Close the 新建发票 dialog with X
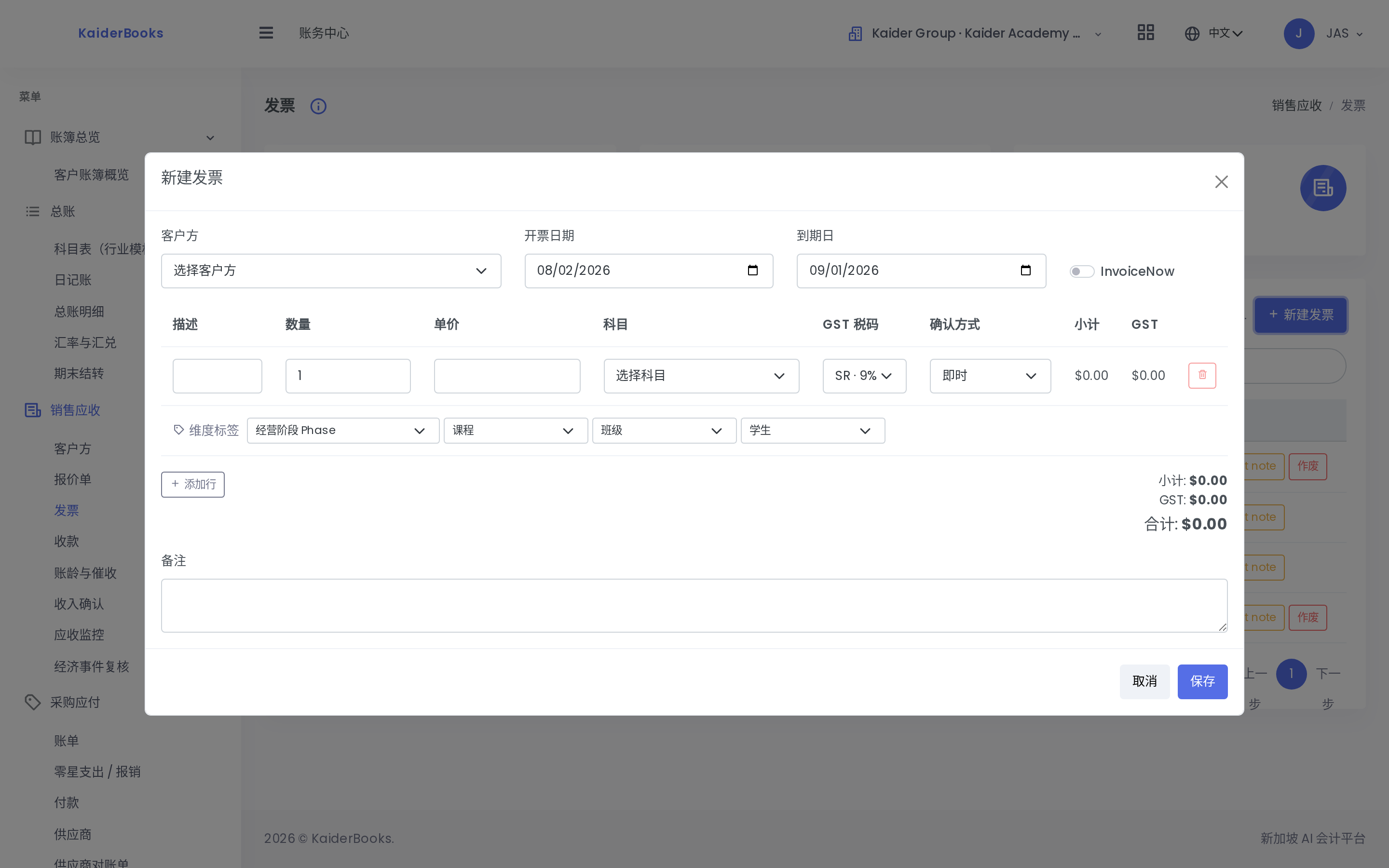 tap(1221, 182)
